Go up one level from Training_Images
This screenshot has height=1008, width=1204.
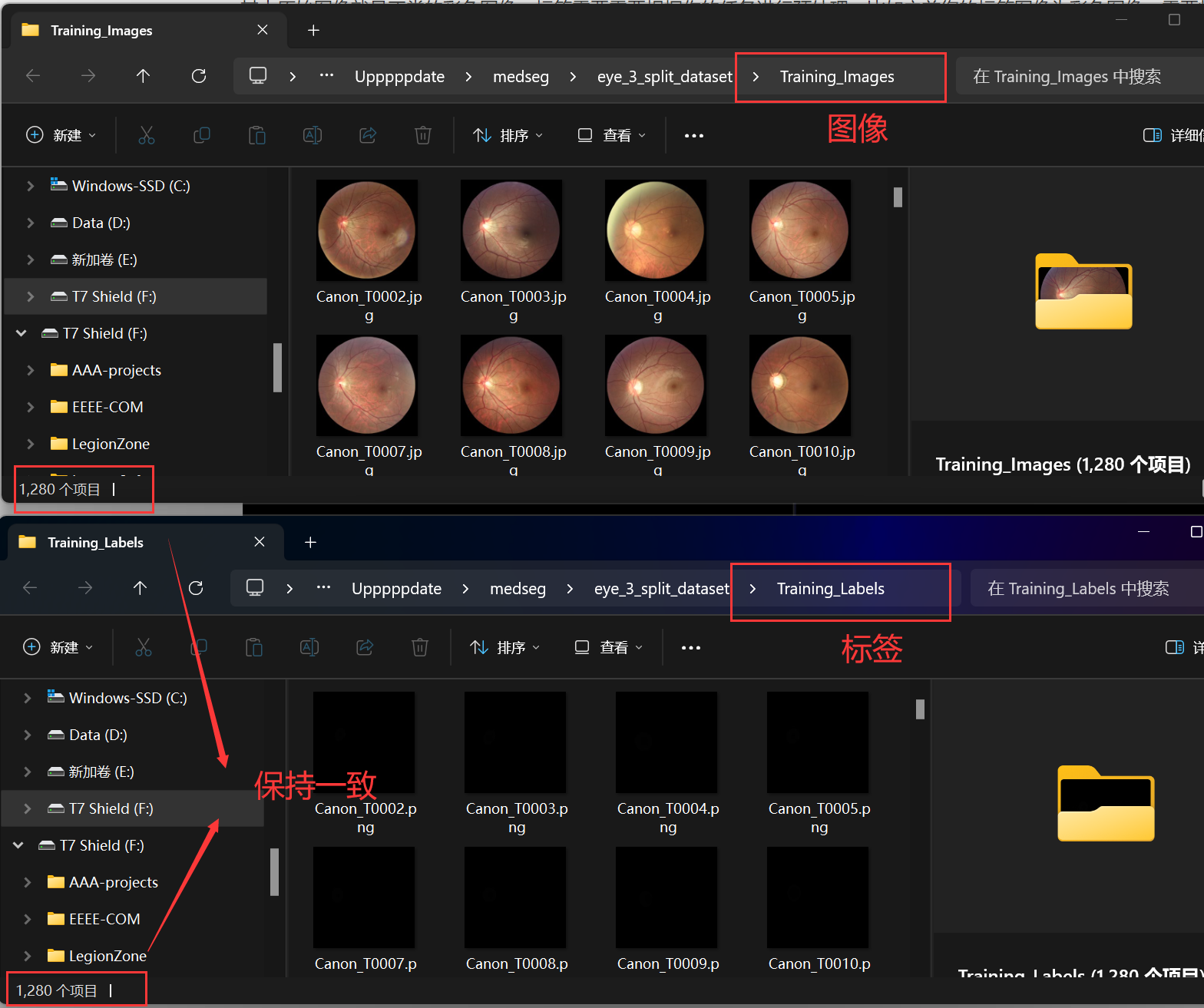143,75
